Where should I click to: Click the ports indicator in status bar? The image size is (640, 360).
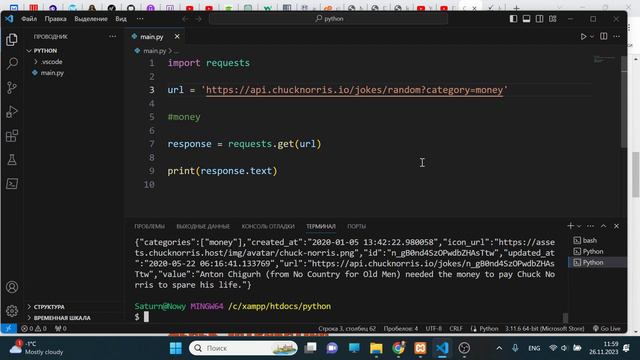click(x=60, y=328)
